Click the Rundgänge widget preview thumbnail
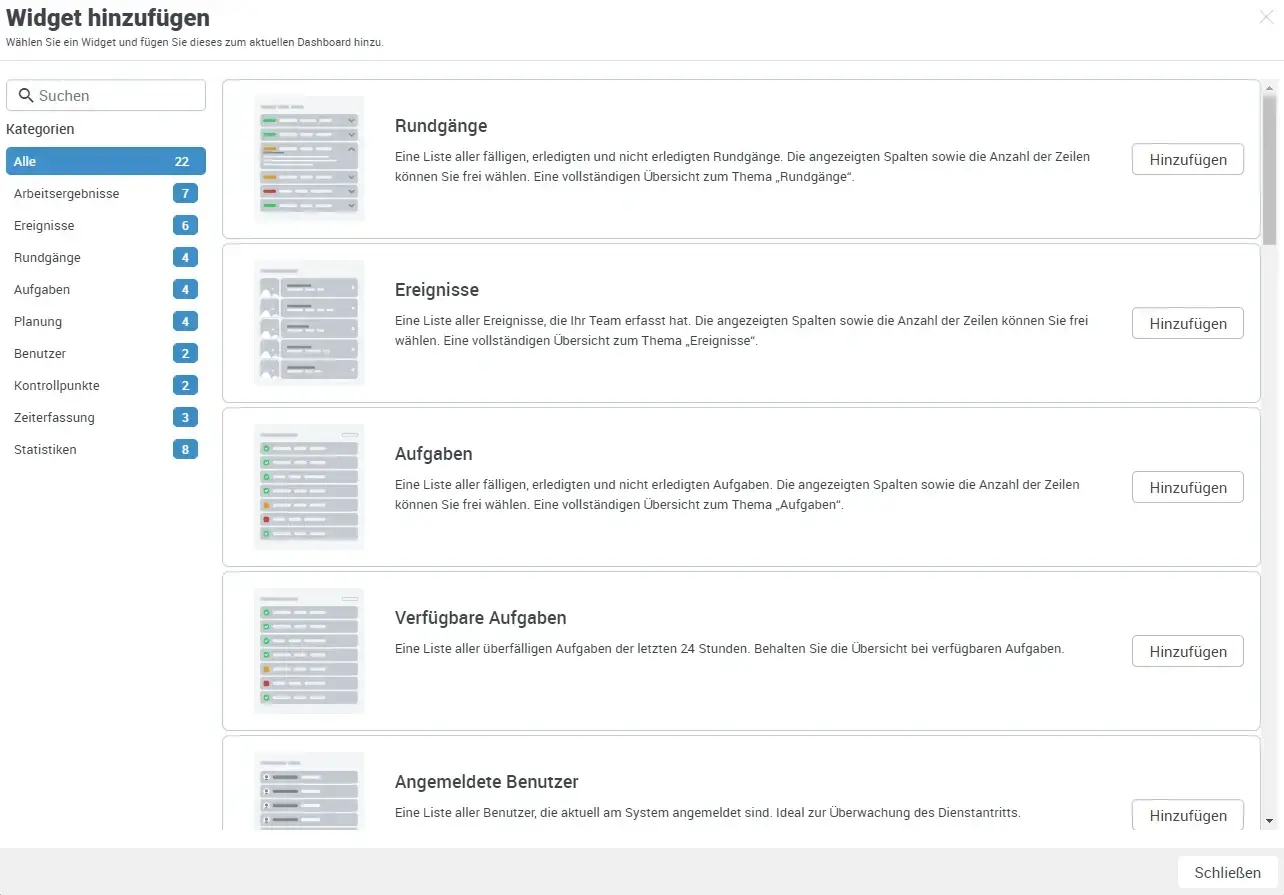Viewport: 1284px width, 895px height. 309,158
